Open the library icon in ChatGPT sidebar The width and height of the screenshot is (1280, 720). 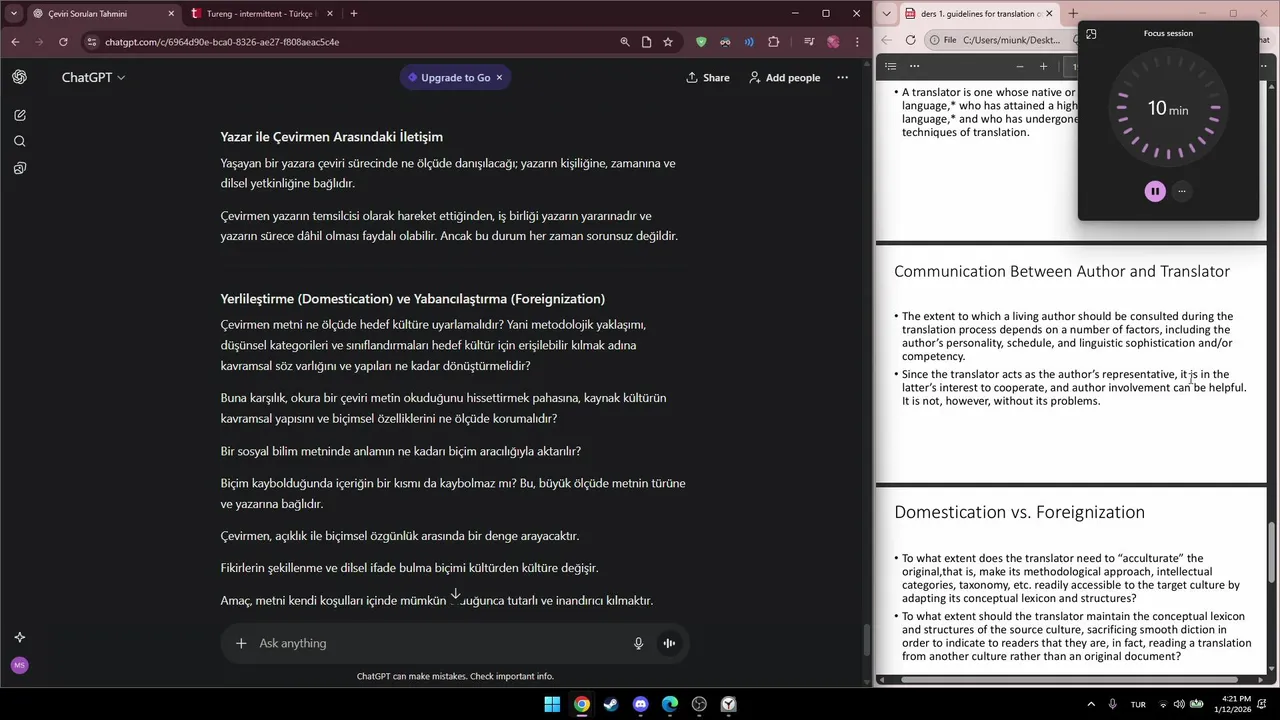[x=20, y=168]
